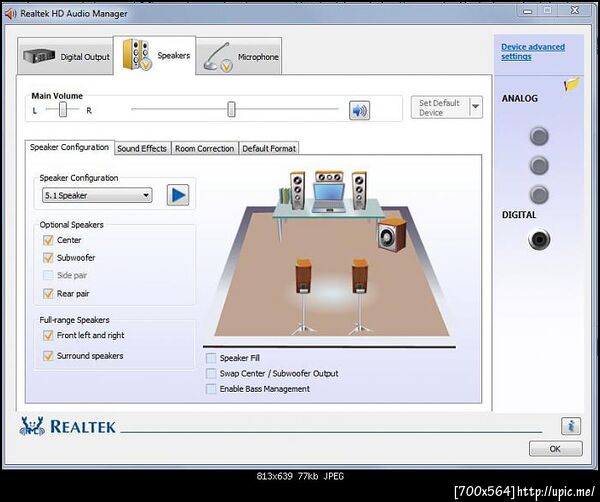Click the middle analog jack
600x502 pixels.
[x=539, y=166]
